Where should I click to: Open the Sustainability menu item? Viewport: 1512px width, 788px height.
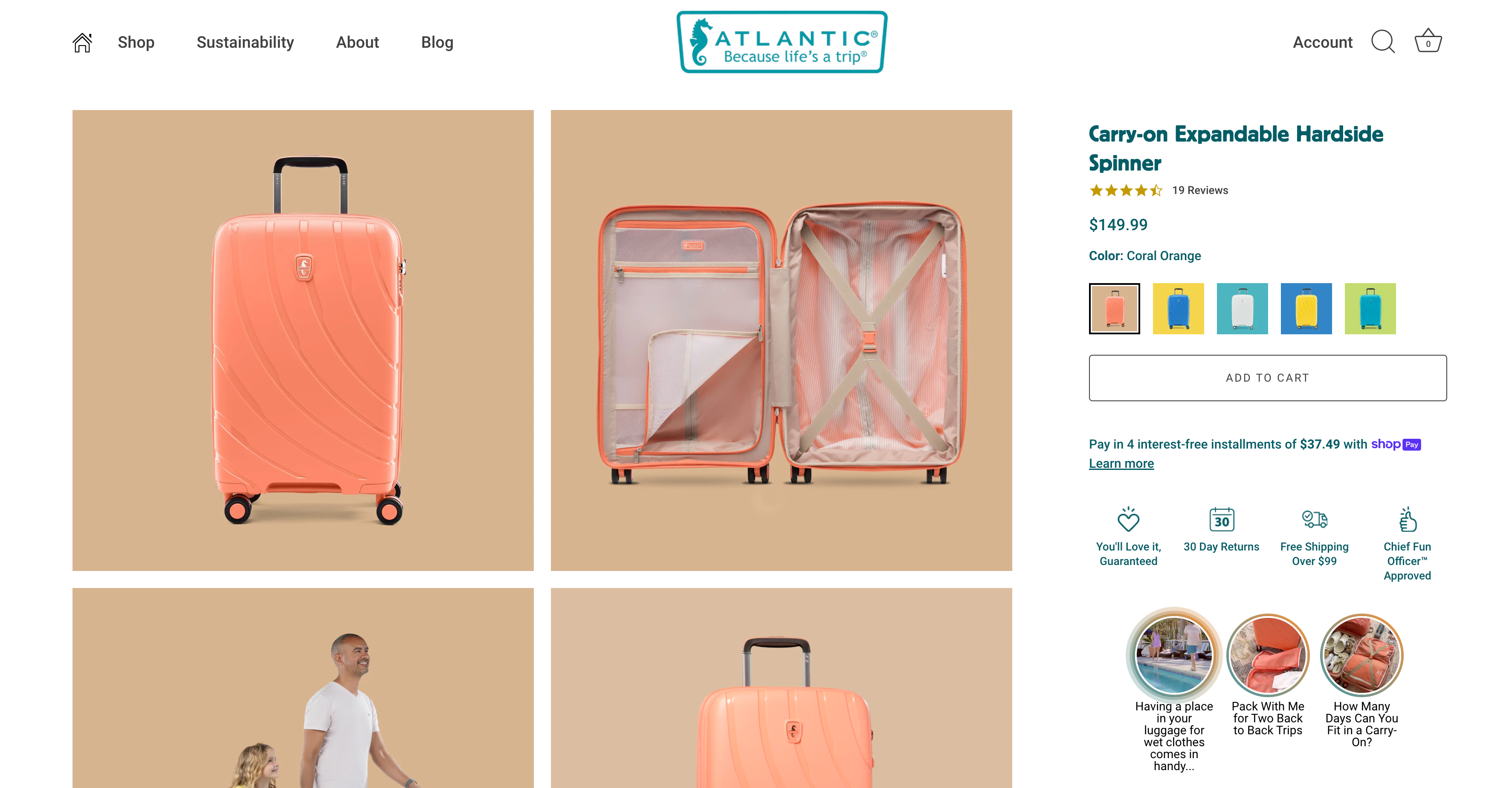(245, 42)
